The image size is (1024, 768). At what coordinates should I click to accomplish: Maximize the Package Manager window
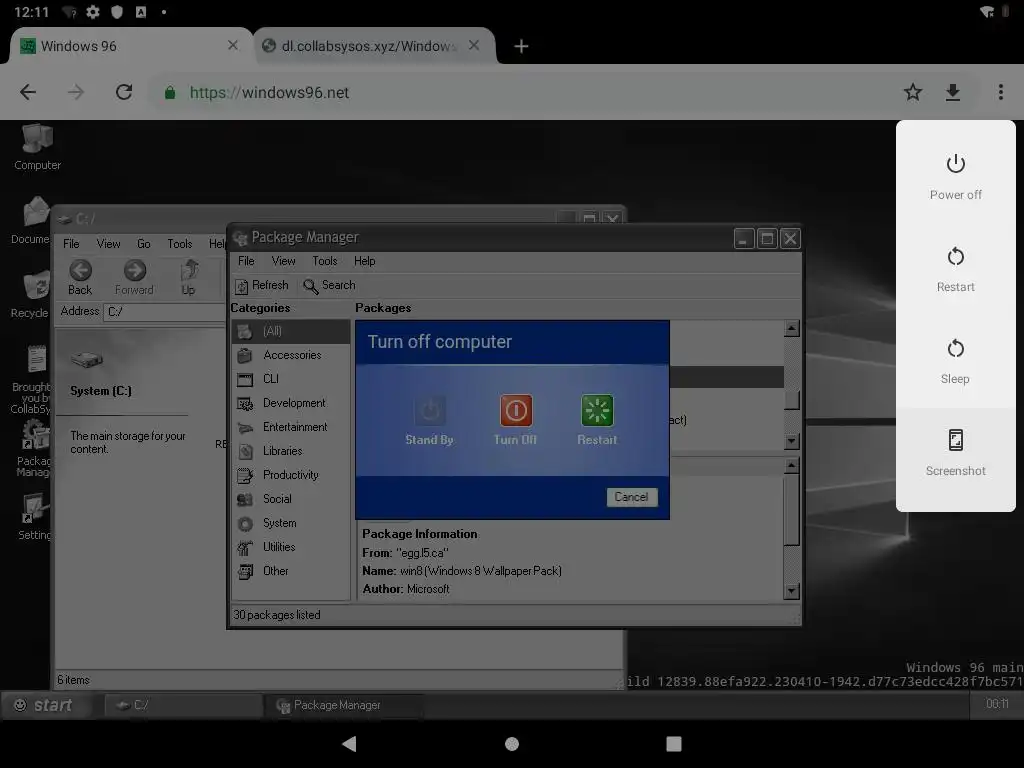(767, 239)
